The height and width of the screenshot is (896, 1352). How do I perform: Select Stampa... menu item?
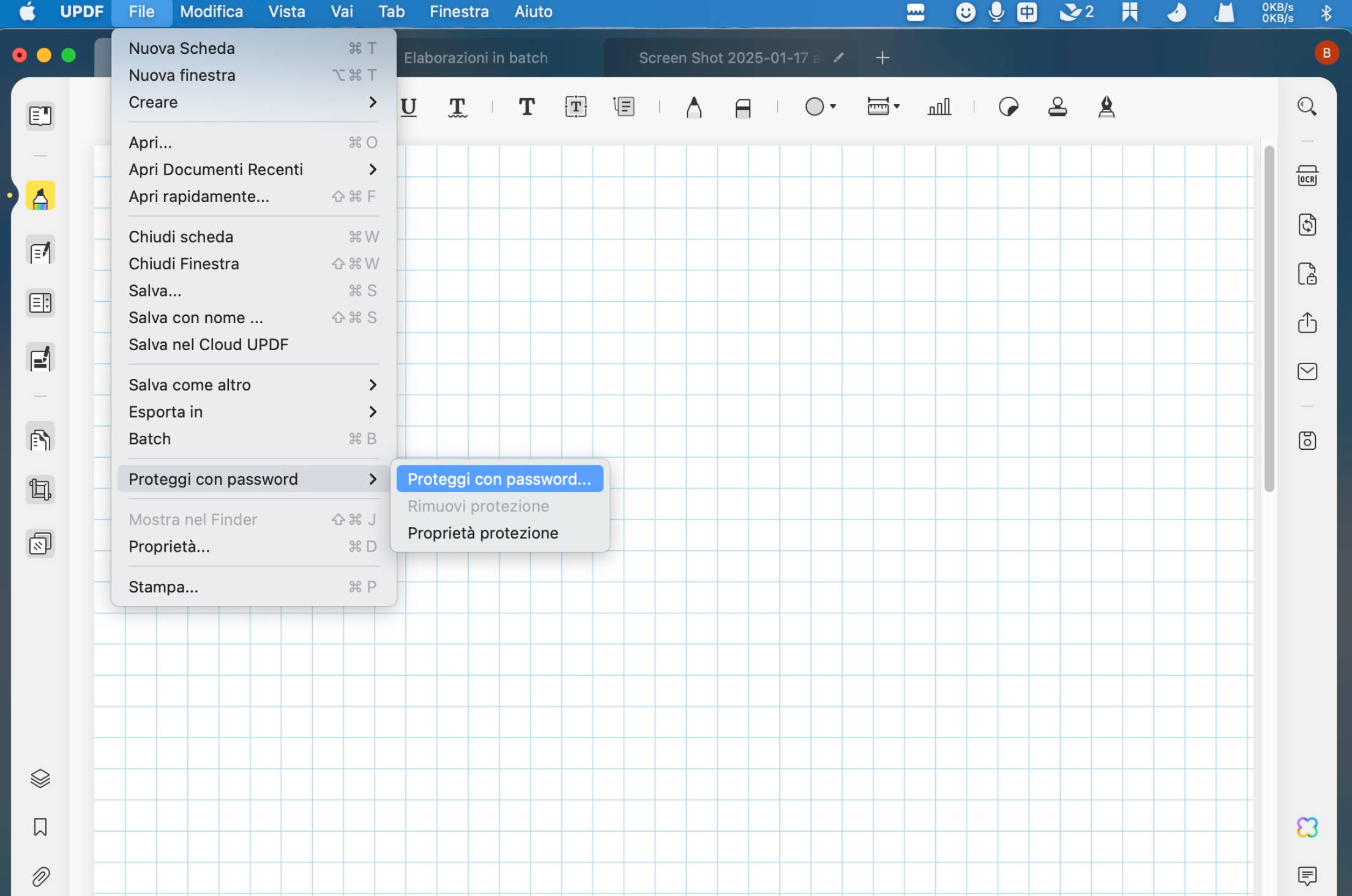pyautogui.click(x=253, y=587)
